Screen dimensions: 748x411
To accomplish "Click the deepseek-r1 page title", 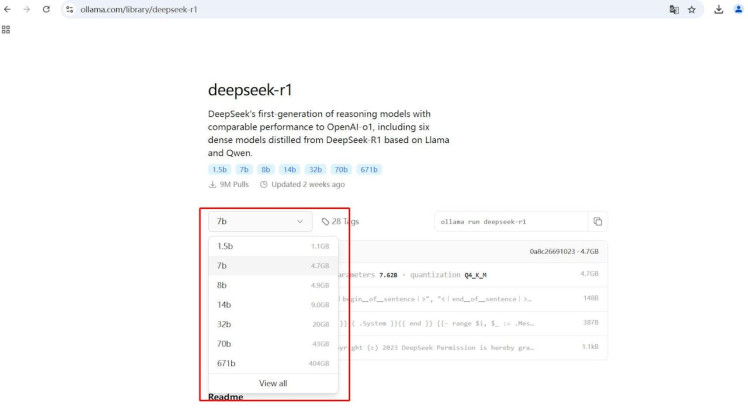I will click(x=250, y=90).
